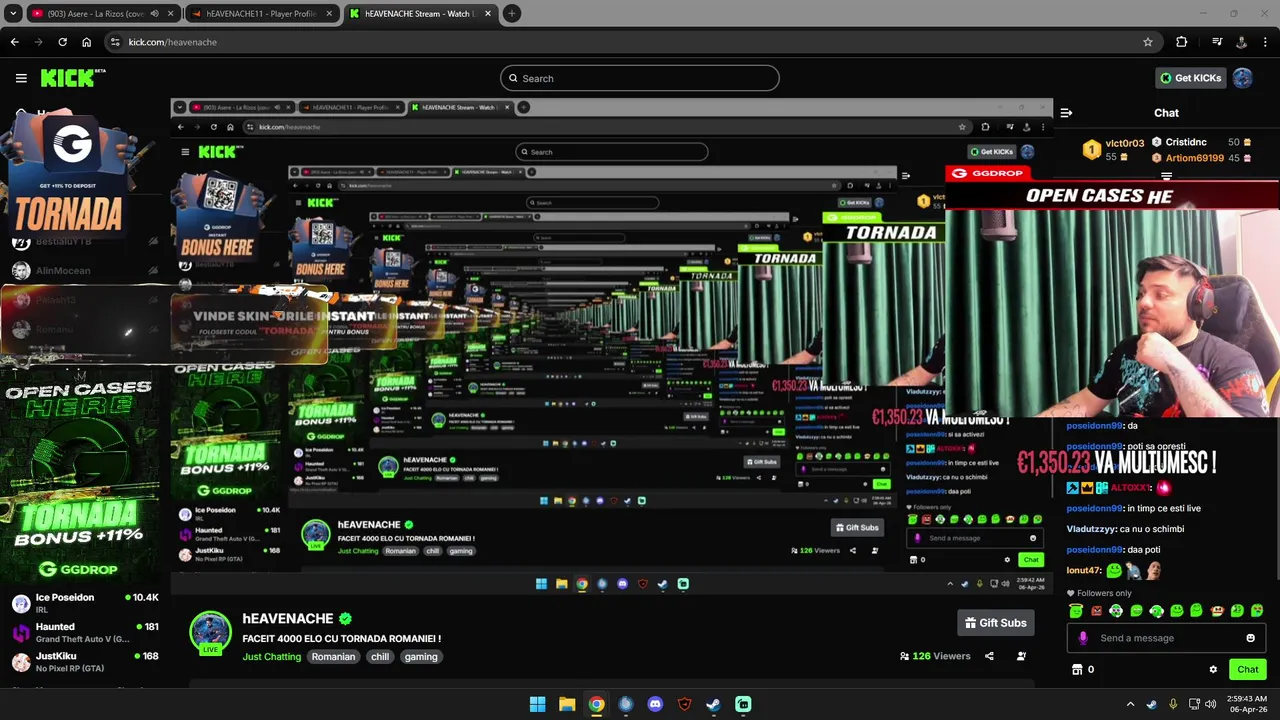Select the chill tag
Image resolution: width=1280 pixels, height=720 pixels.
click(380, 657)
